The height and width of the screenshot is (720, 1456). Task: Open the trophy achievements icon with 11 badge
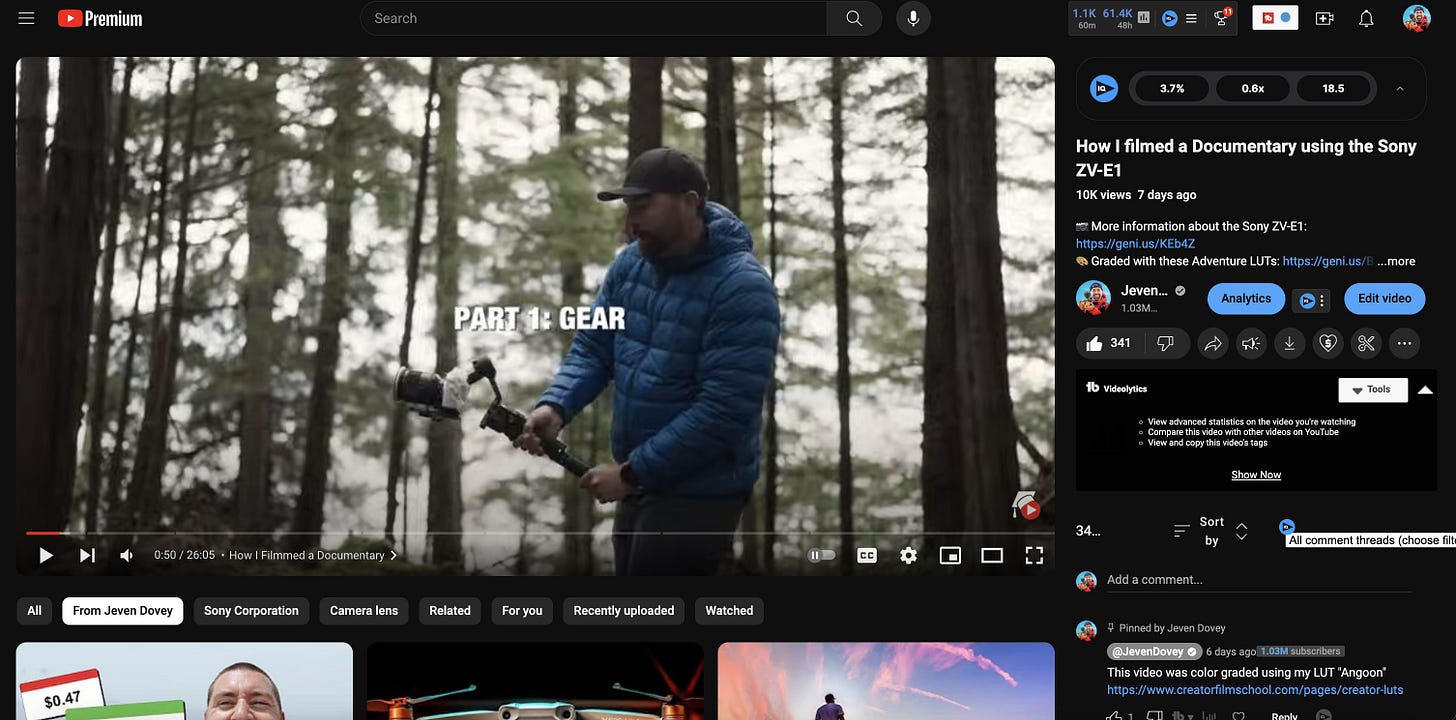[1222, 17]
